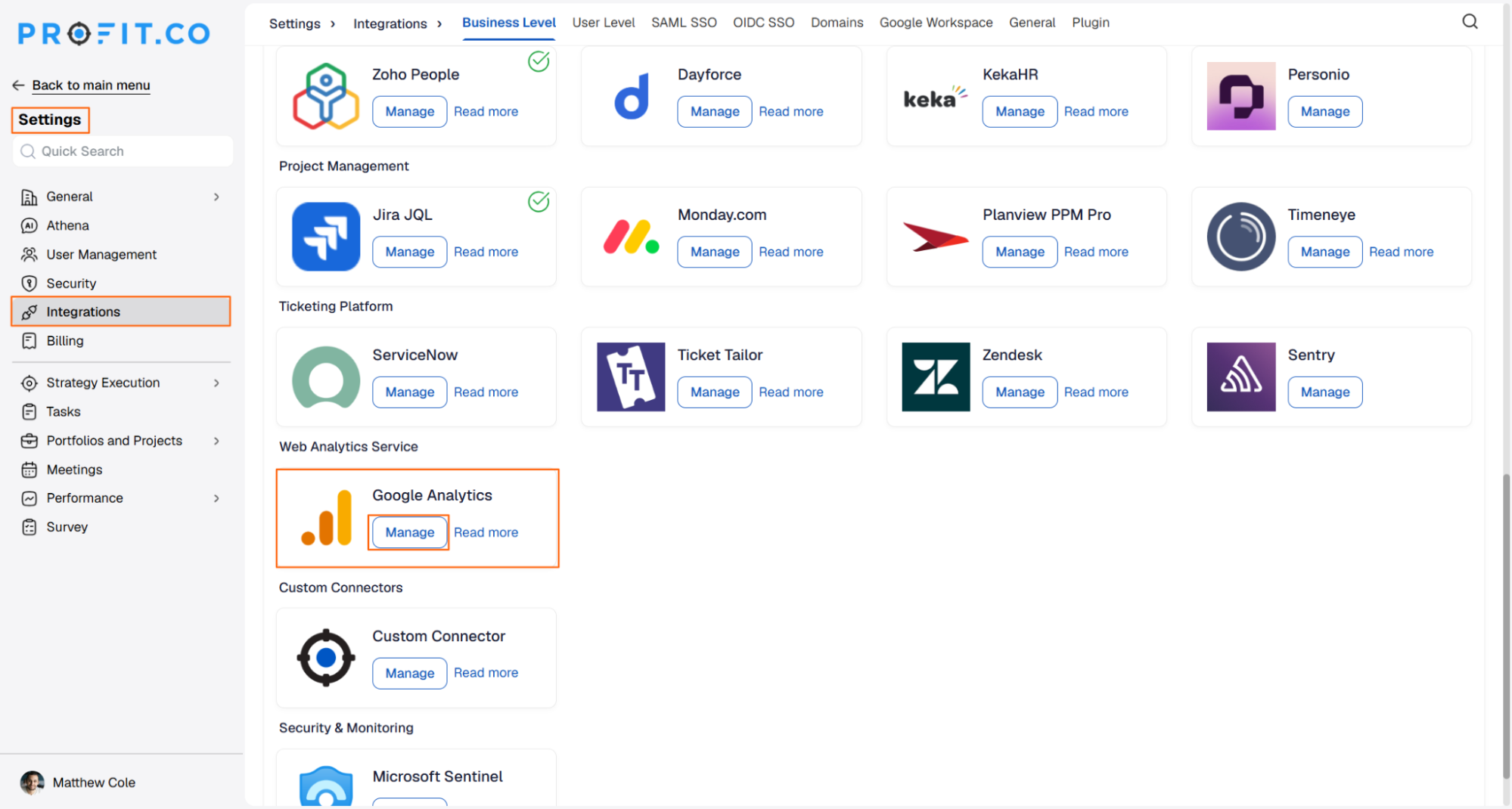This screenshot has height=809, width=1512.
Task: Open Read more link for Monday.com
Action: 790,252
